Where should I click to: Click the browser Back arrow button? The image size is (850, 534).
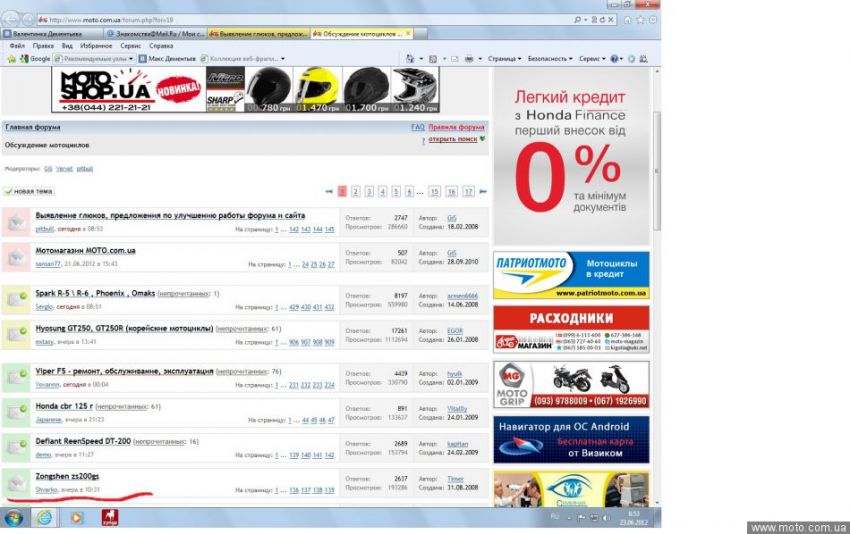[12, 19]
